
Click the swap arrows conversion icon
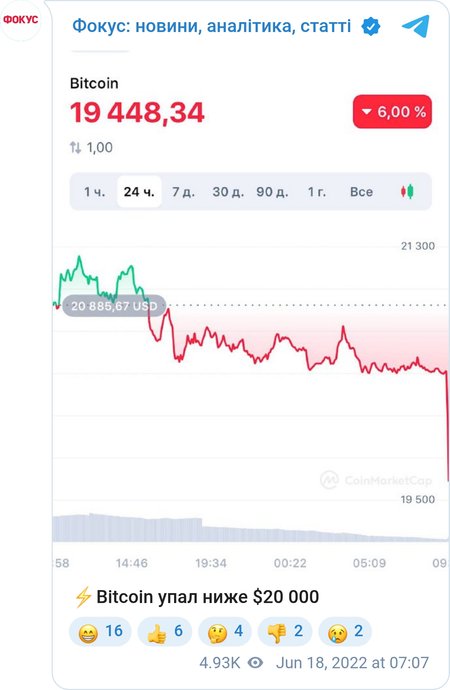[x=75, y=147]
